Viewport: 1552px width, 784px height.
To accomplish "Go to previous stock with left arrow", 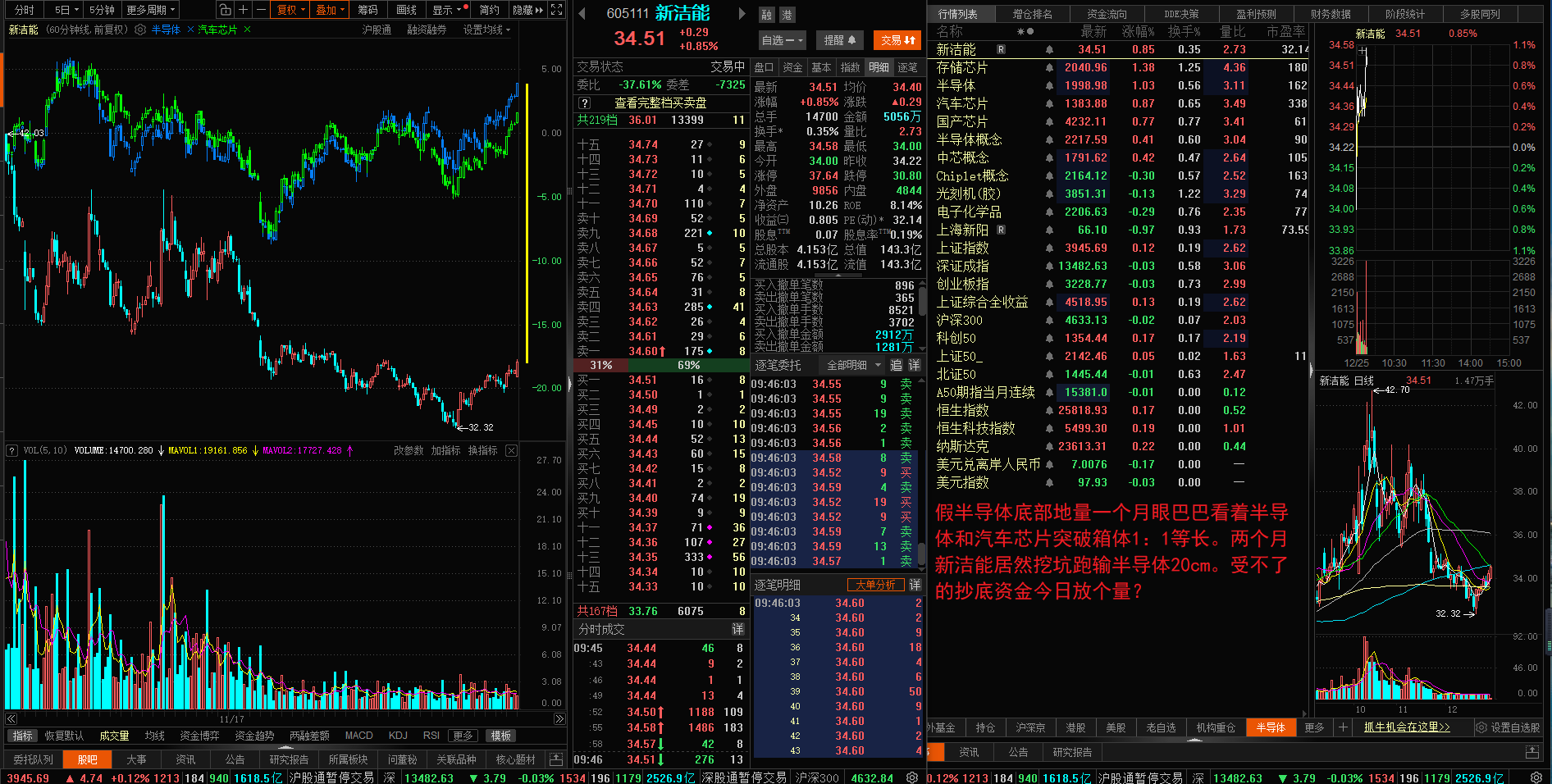I will pos(582,14).
